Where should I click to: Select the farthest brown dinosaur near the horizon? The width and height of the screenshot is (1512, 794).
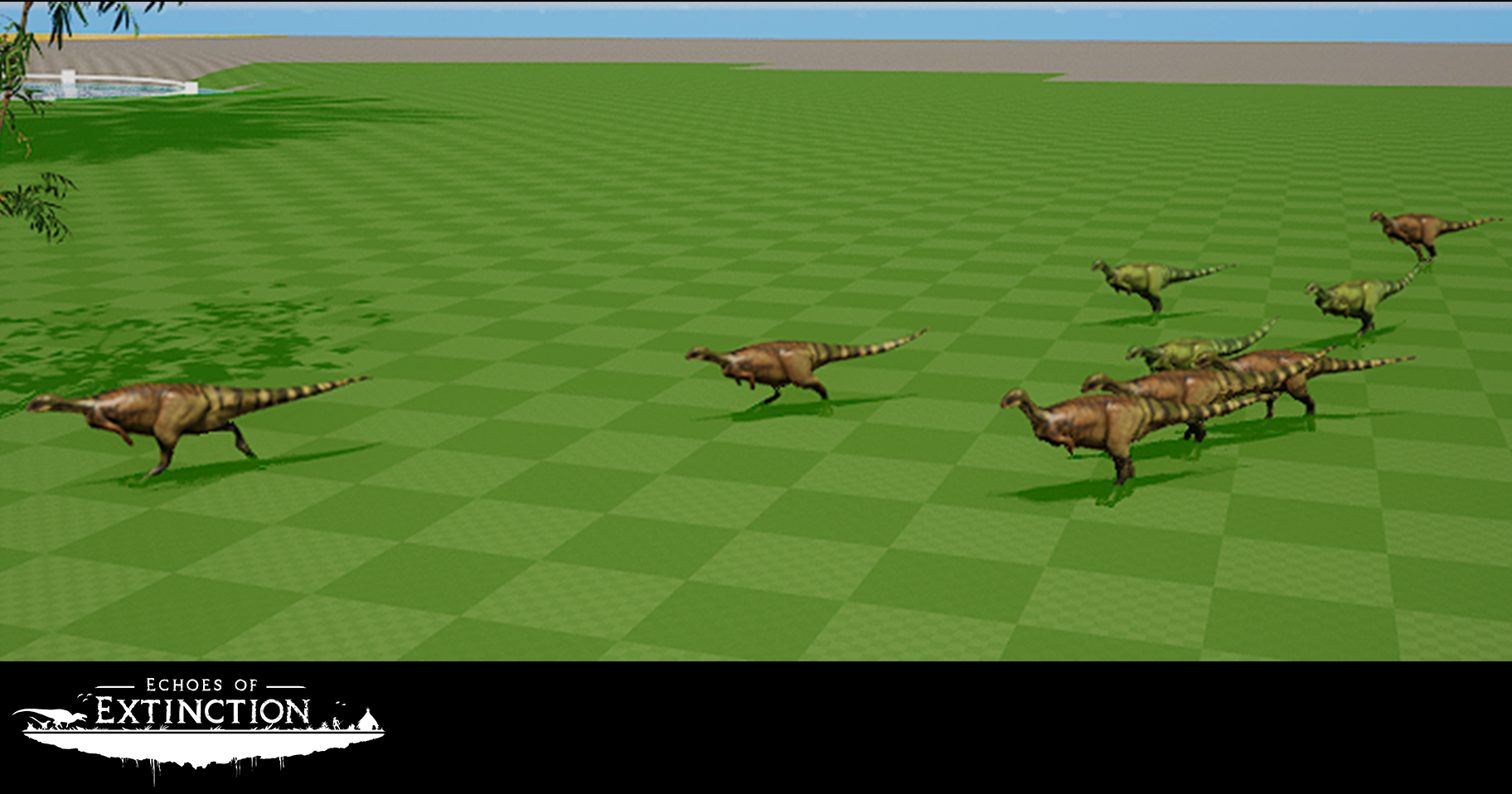tap(1435, 235)
